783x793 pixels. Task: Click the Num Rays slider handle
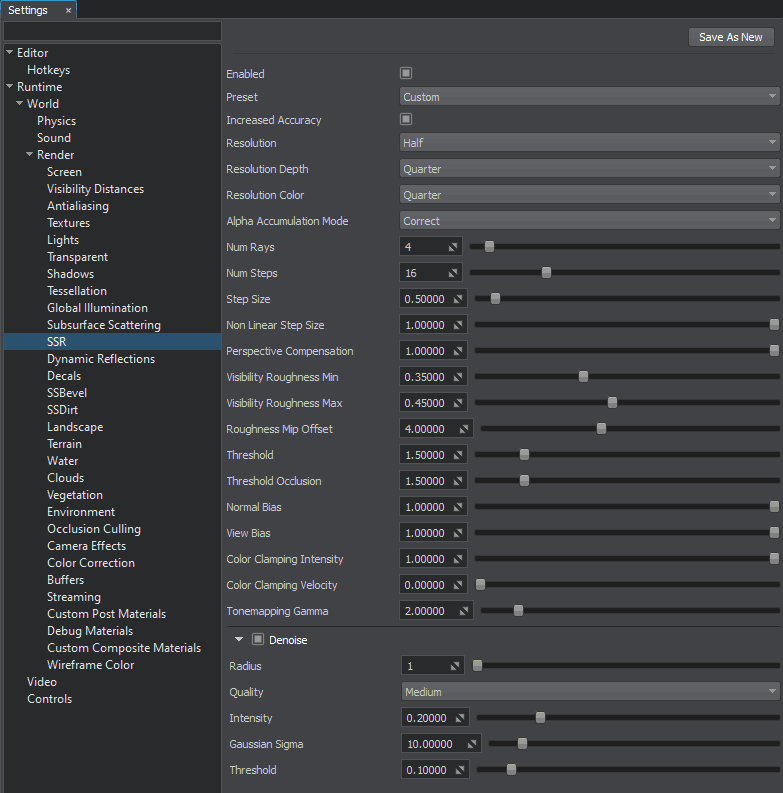point(489,247)
